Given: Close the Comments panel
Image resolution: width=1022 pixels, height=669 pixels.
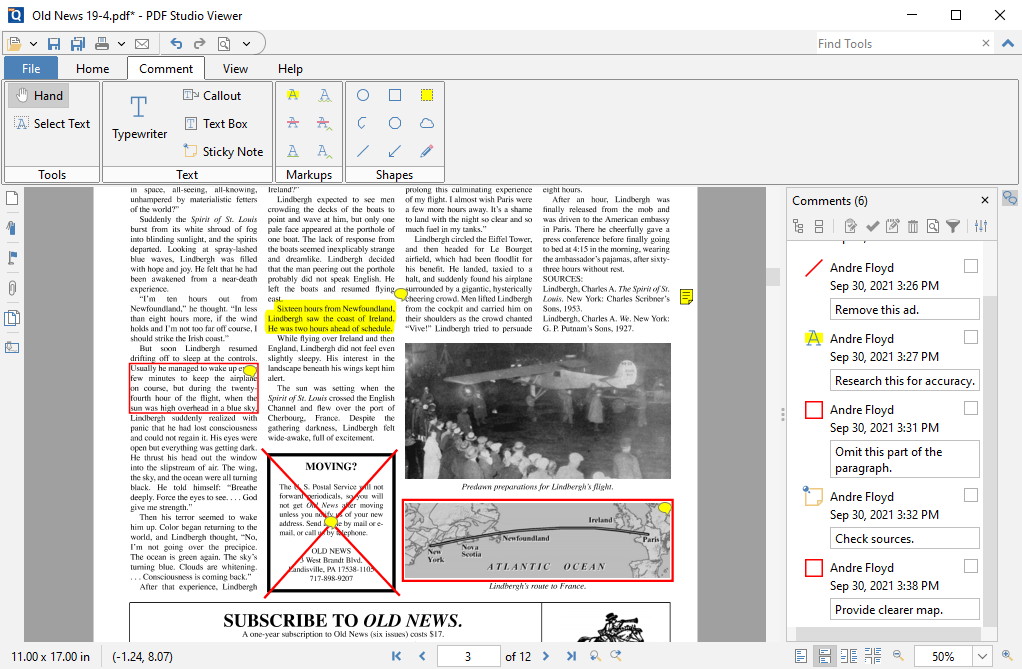Looking at the screenshot, I should pyautogui.click(x=985, y=200).
